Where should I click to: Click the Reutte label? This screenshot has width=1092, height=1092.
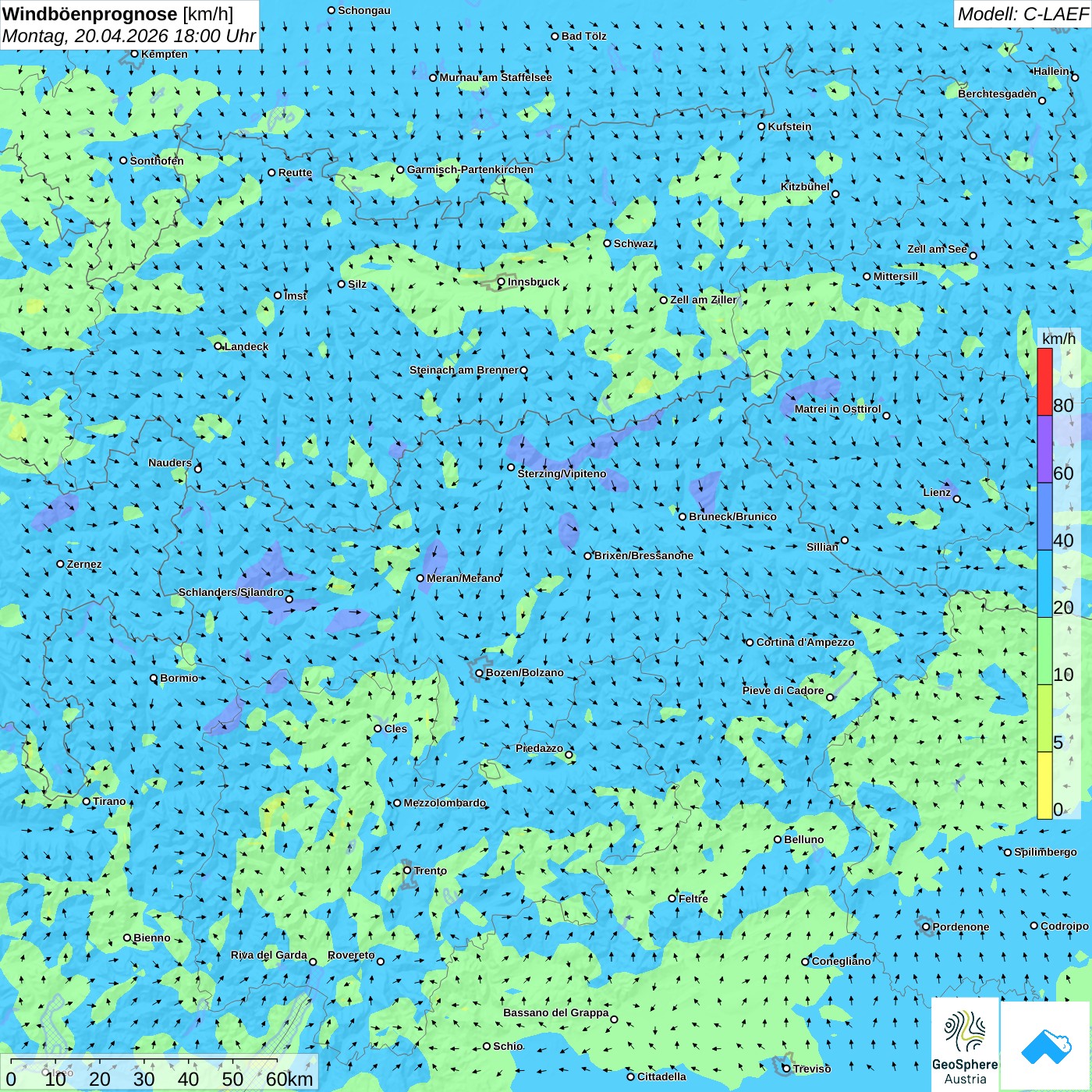coord(295,173)
